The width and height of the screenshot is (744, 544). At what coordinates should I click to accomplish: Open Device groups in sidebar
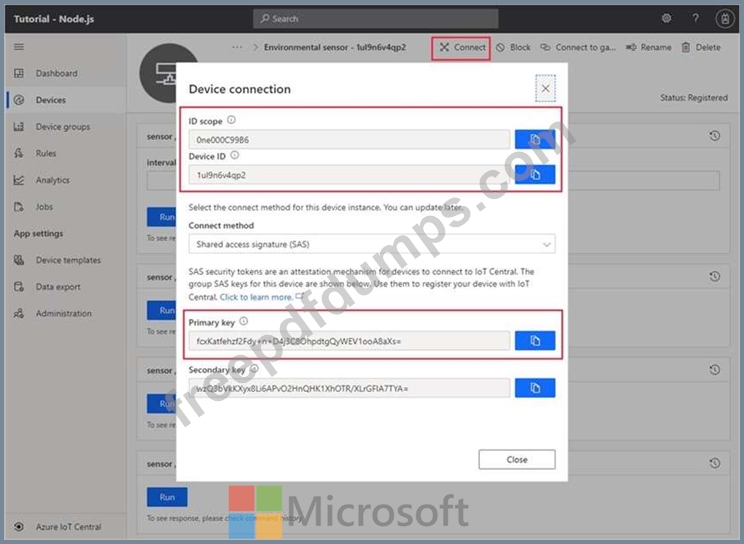coord(65,127)
